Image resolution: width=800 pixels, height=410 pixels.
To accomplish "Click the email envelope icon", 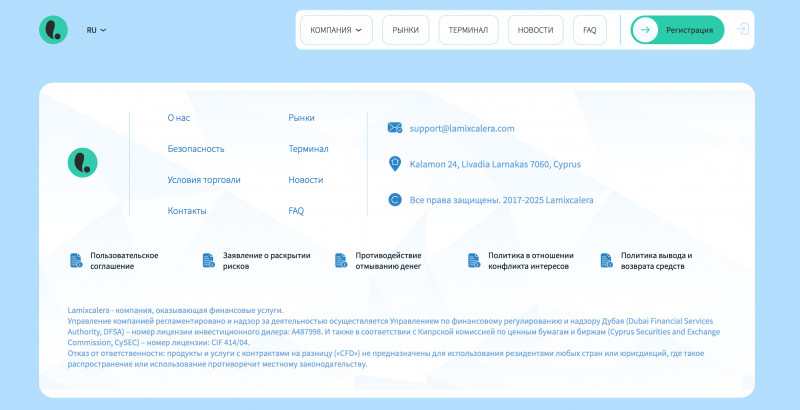I will tap(394, 128).
